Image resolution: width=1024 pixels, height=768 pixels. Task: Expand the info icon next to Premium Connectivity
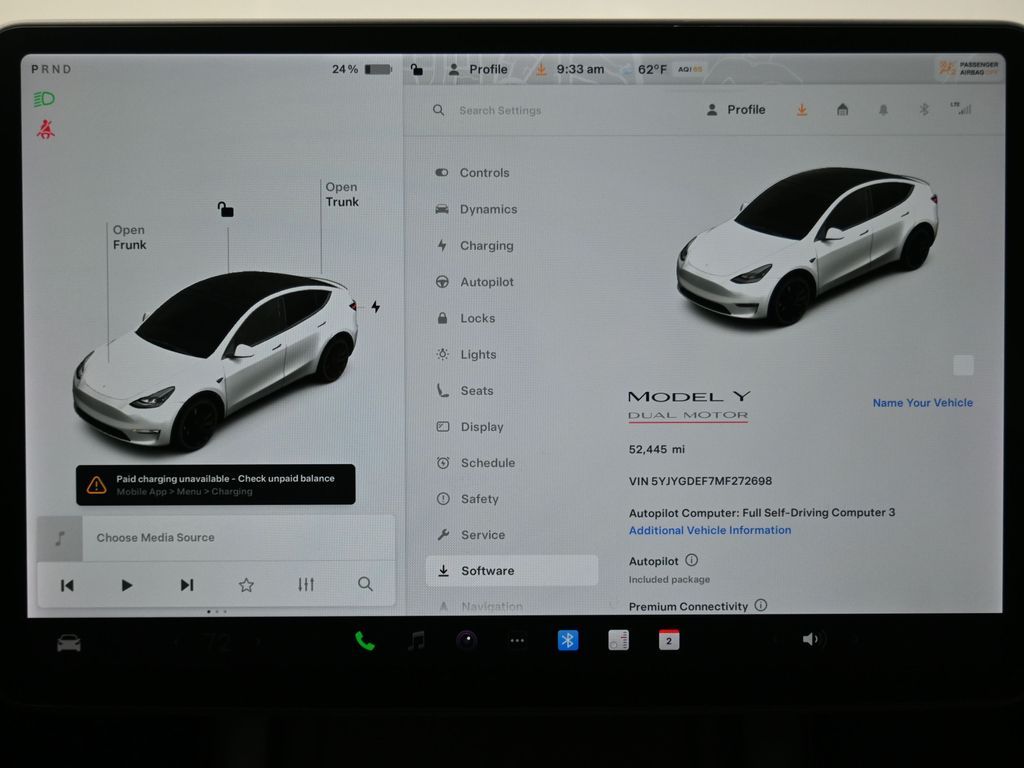point(761,605)
